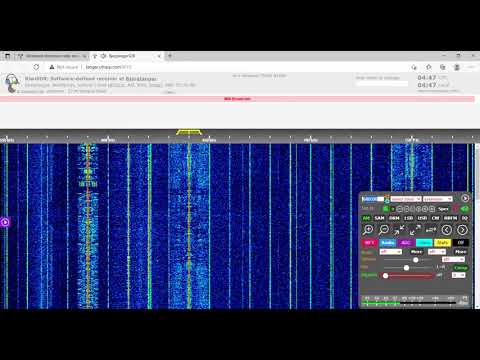Adjust the pan slider near L=R

[406, 268]
